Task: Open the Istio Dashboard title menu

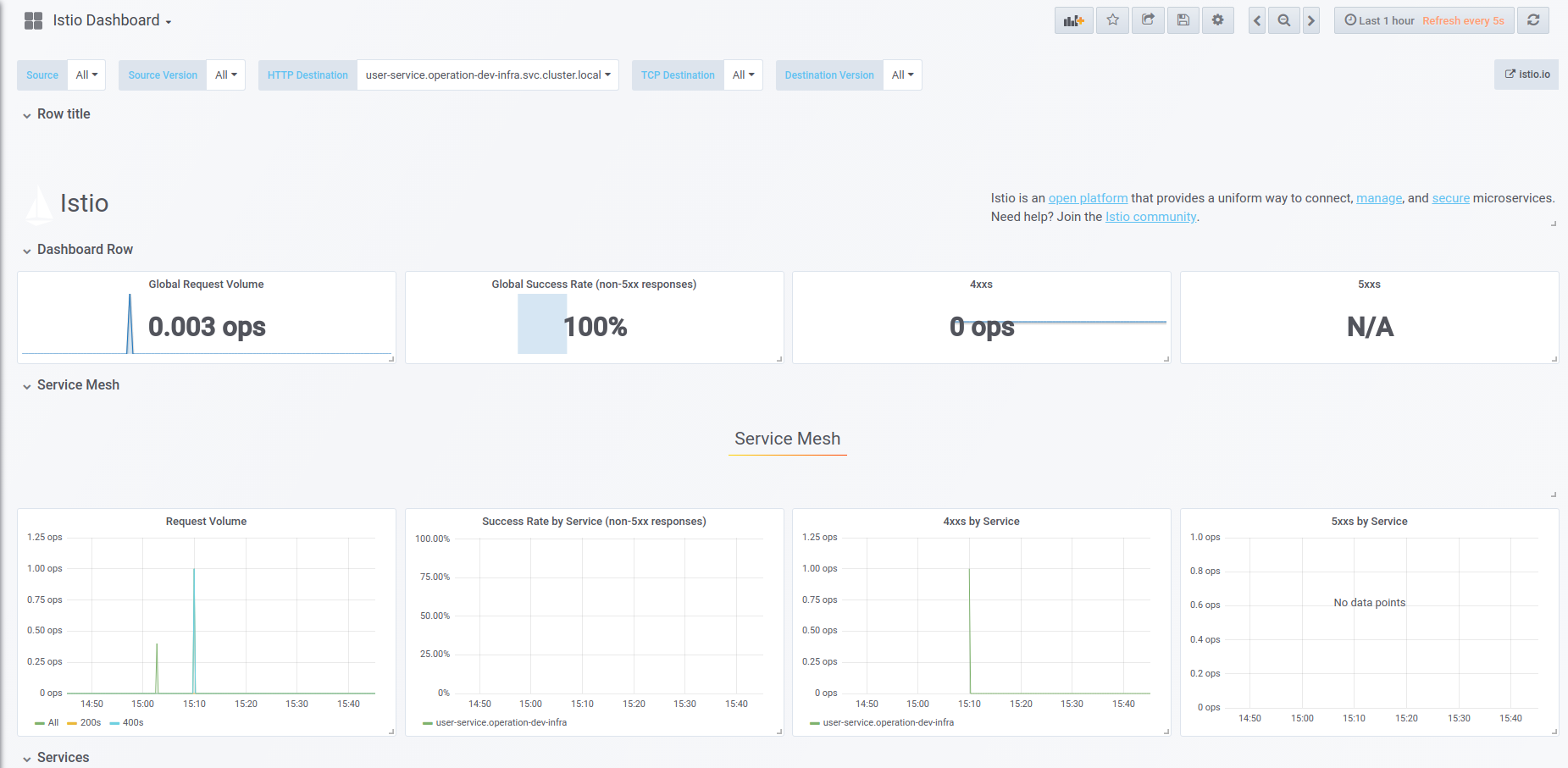Action: point(106,19)
